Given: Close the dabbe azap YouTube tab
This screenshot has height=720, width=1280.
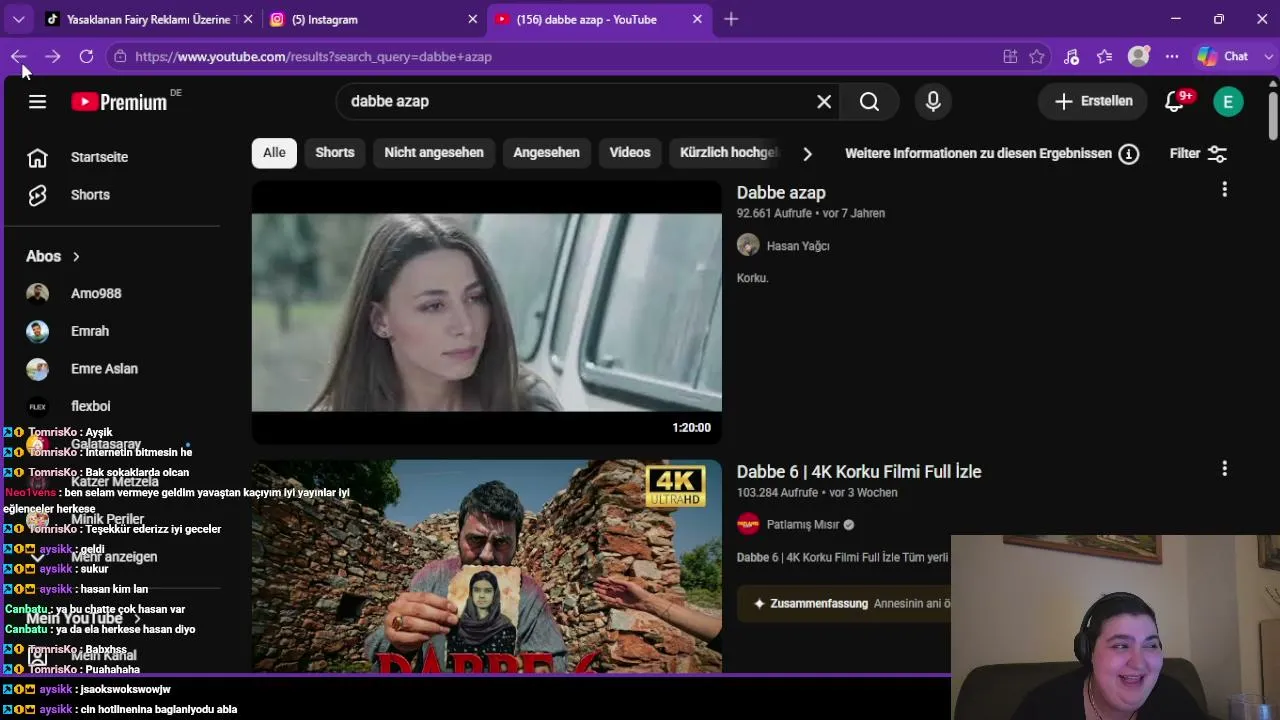Looking at the screenshot, I should pos(698,19).
